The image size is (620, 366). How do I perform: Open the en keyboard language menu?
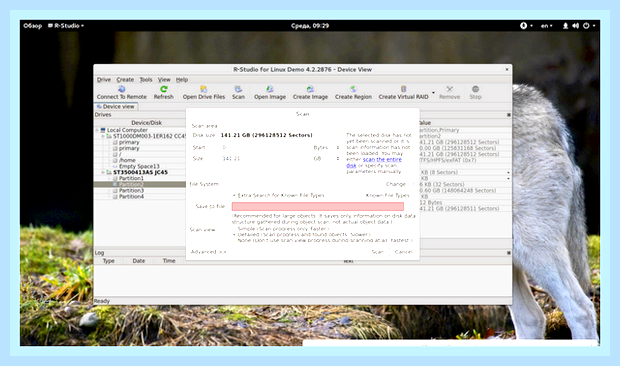546,26
